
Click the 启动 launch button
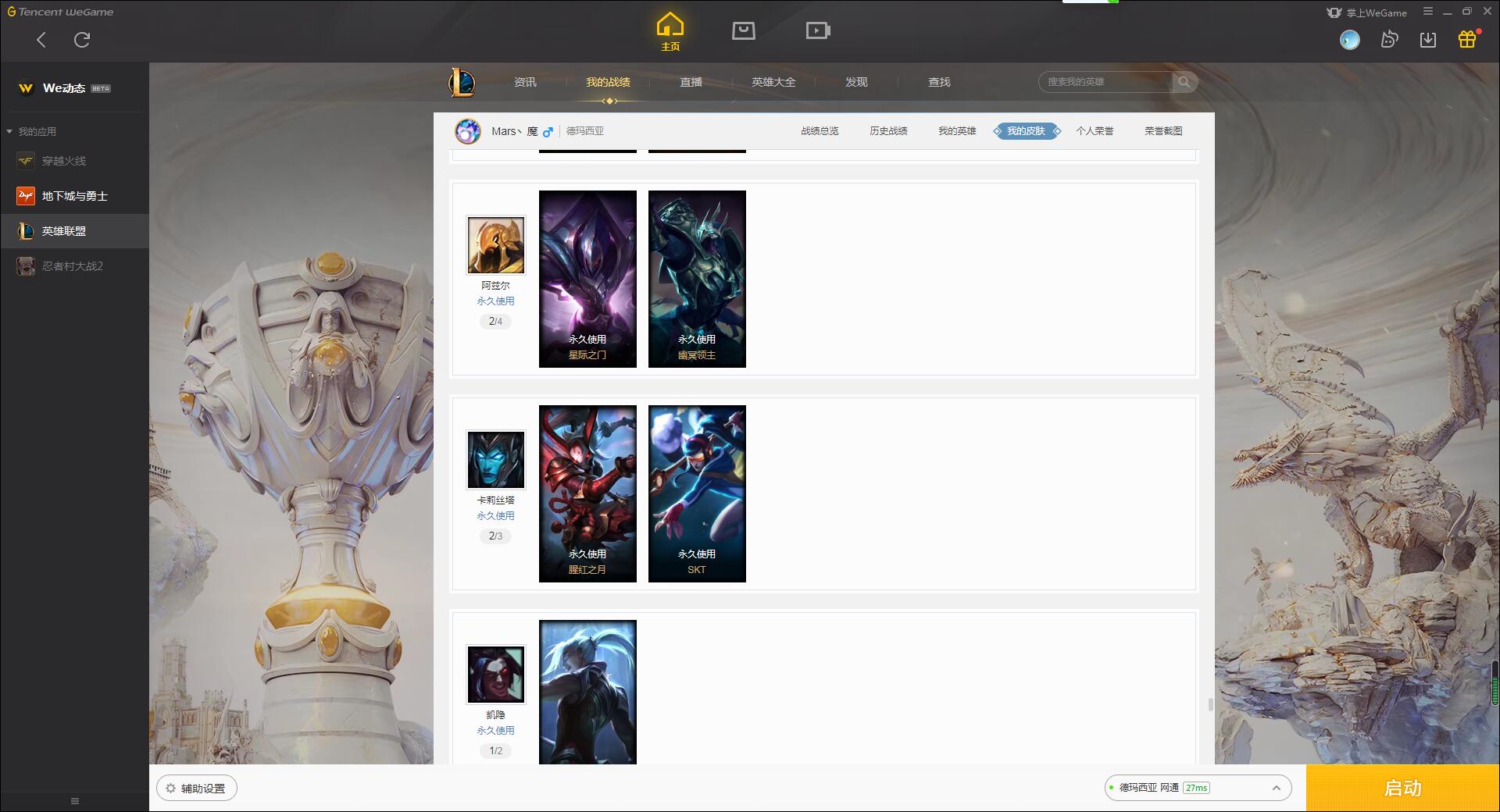pos(1403,789)
